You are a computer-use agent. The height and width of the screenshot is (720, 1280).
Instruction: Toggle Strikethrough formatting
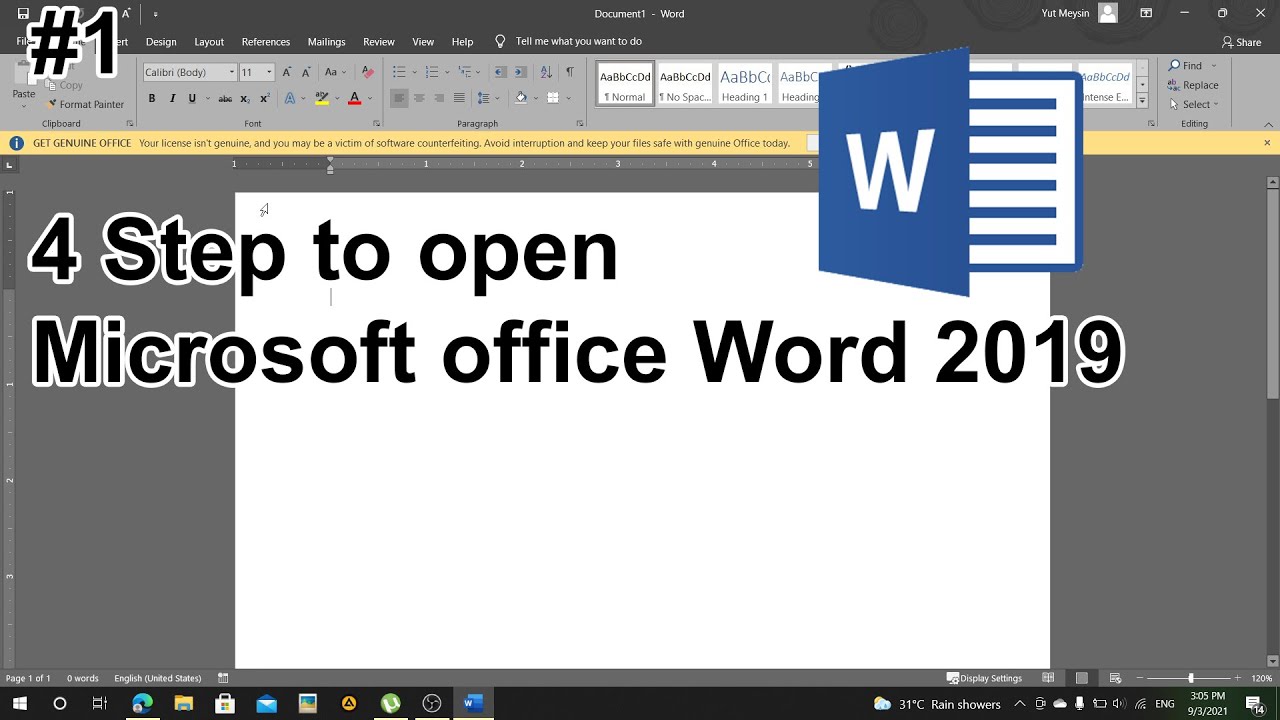[x=225, y=98]
